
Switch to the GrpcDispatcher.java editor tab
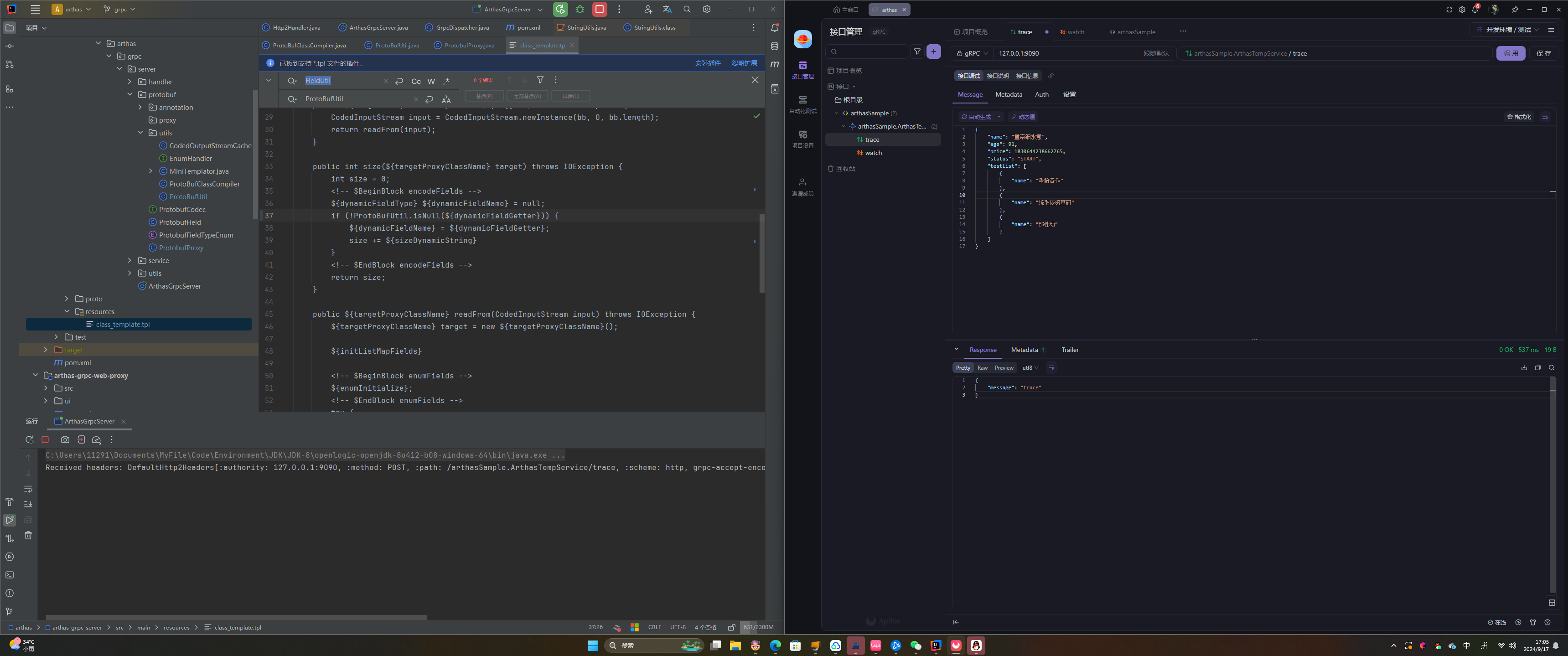[457, 27]
